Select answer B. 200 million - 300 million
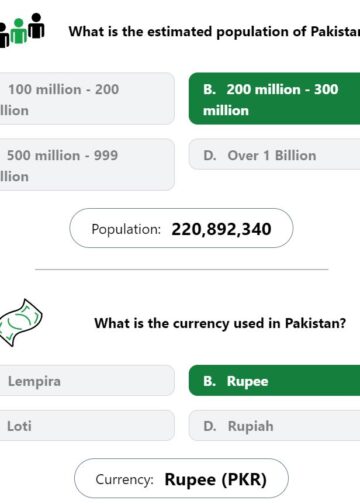This screenshot has width=360, height=504. click(x=274, y=99)
